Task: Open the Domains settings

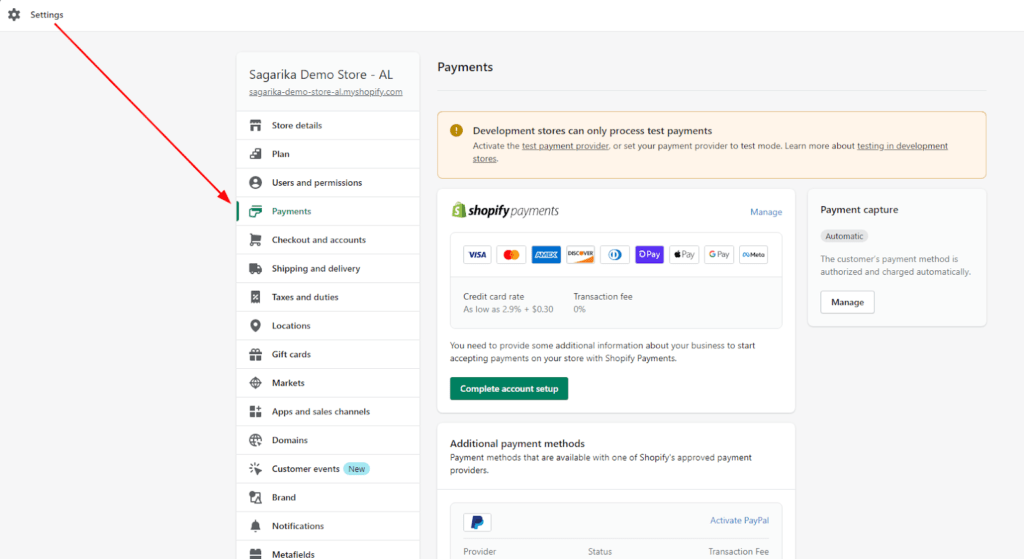Action: pyautogui.click(x=328, y=440)
